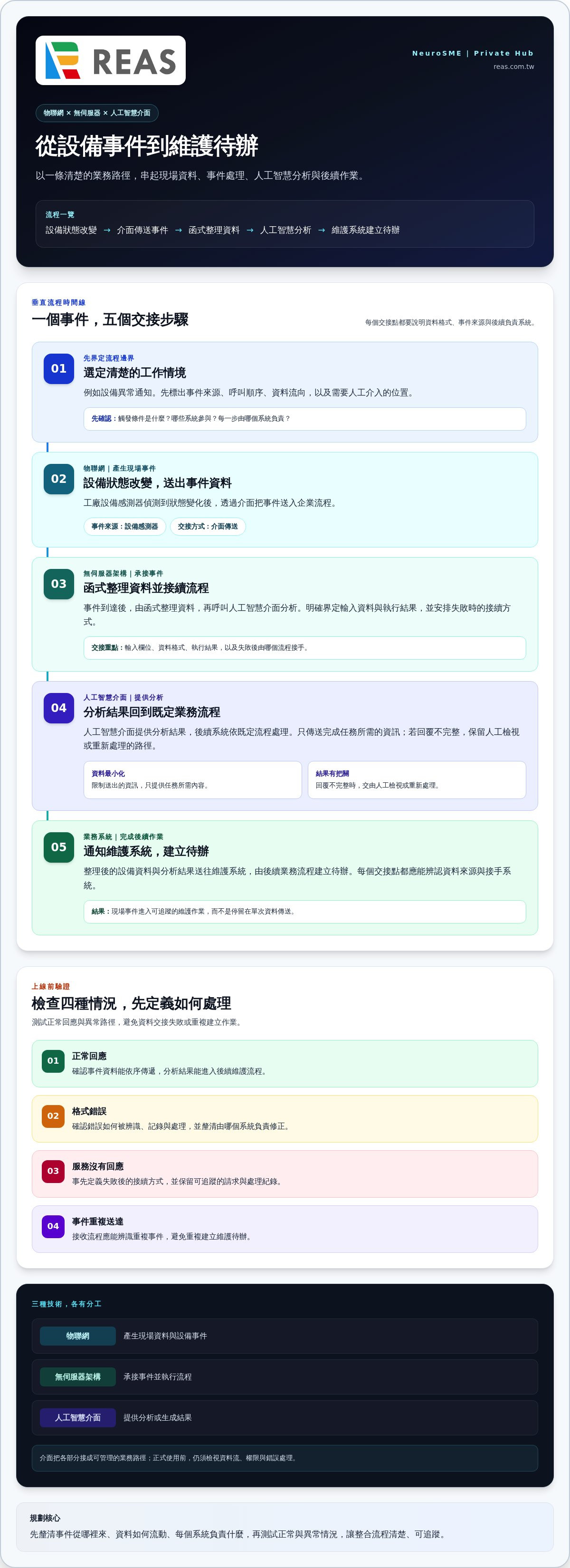The width and height of the screenshot is (570, 1568).
Task: Click the '無伺服器架構 | 承接事件' step label
Action: [123, 574]
